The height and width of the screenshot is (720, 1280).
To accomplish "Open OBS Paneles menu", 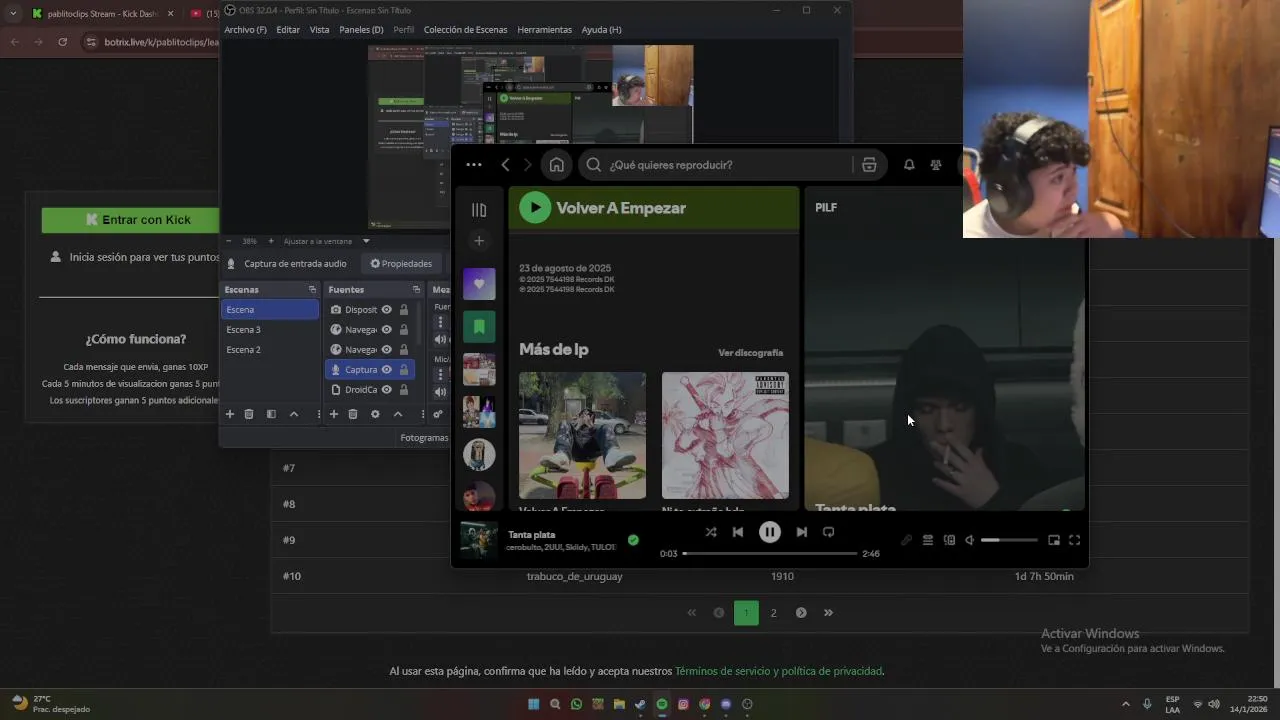I will 361,30.
